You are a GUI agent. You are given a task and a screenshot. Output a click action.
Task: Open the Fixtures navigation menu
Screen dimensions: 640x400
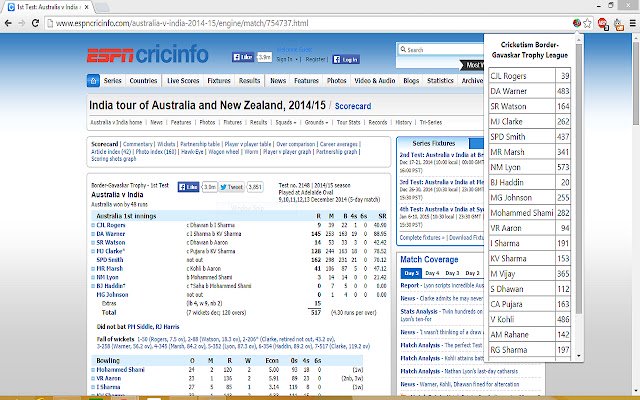point(219,80)
